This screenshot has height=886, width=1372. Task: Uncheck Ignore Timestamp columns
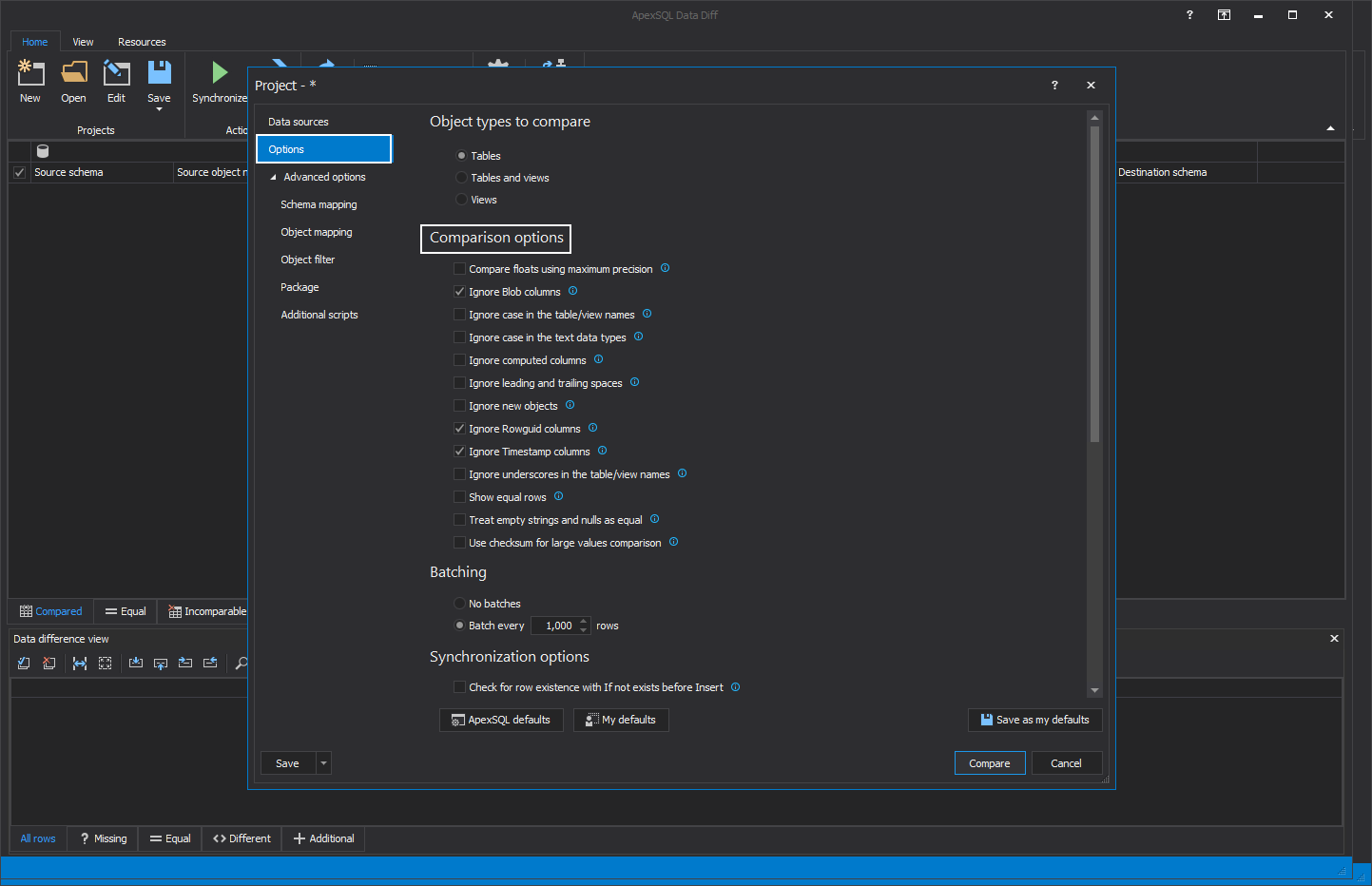(460, 452)
